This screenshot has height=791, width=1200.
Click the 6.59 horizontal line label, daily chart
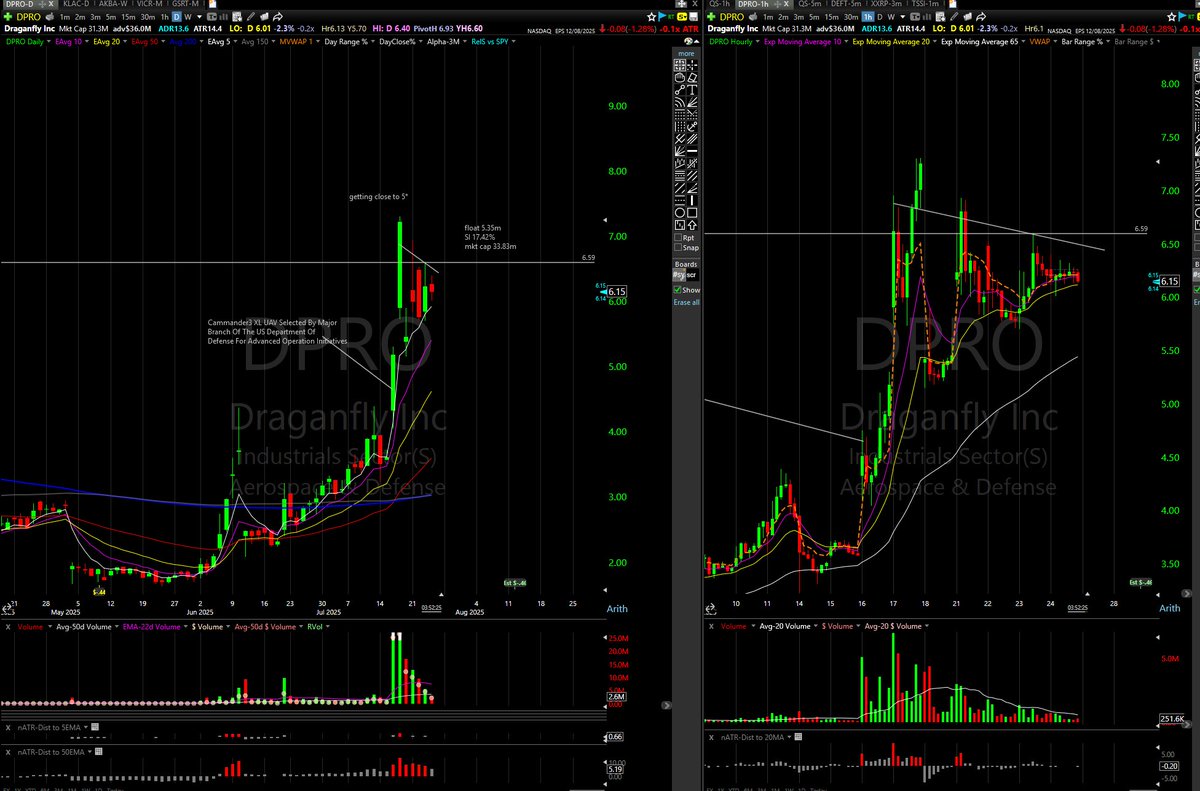click(588, 257)
